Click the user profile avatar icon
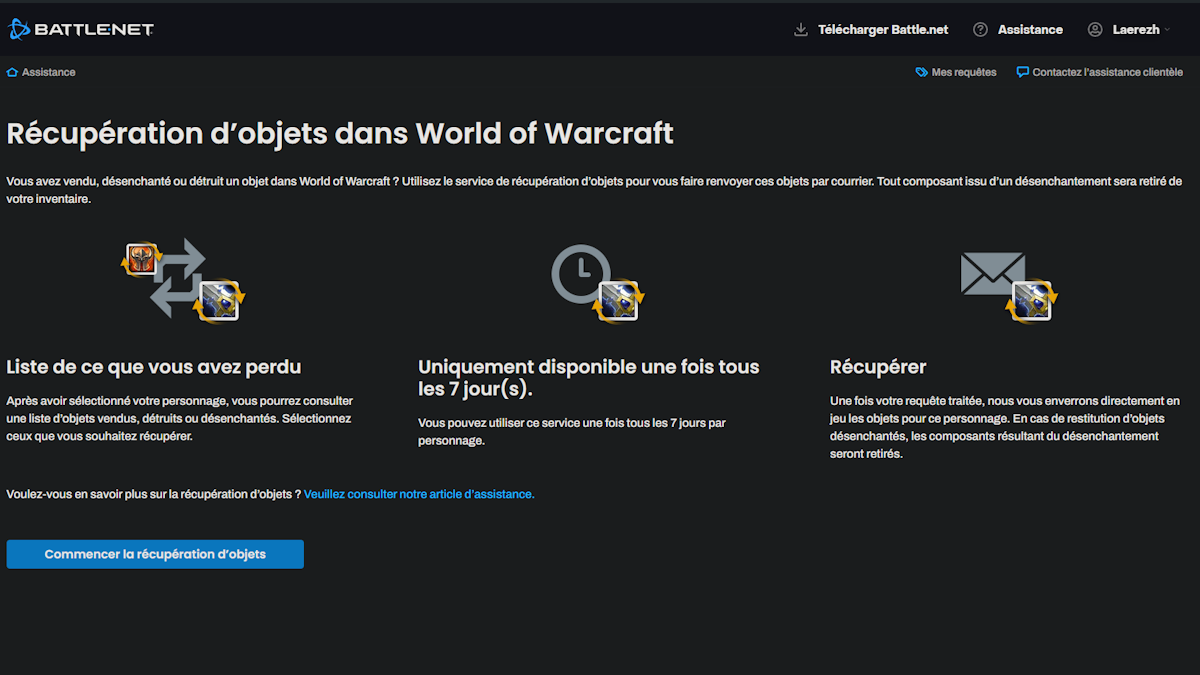 tap(1095, 30)
